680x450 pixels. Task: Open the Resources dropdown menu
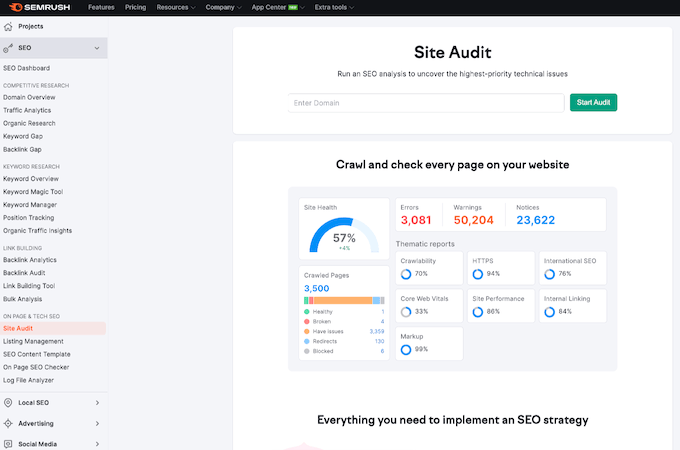coord(176,7)
